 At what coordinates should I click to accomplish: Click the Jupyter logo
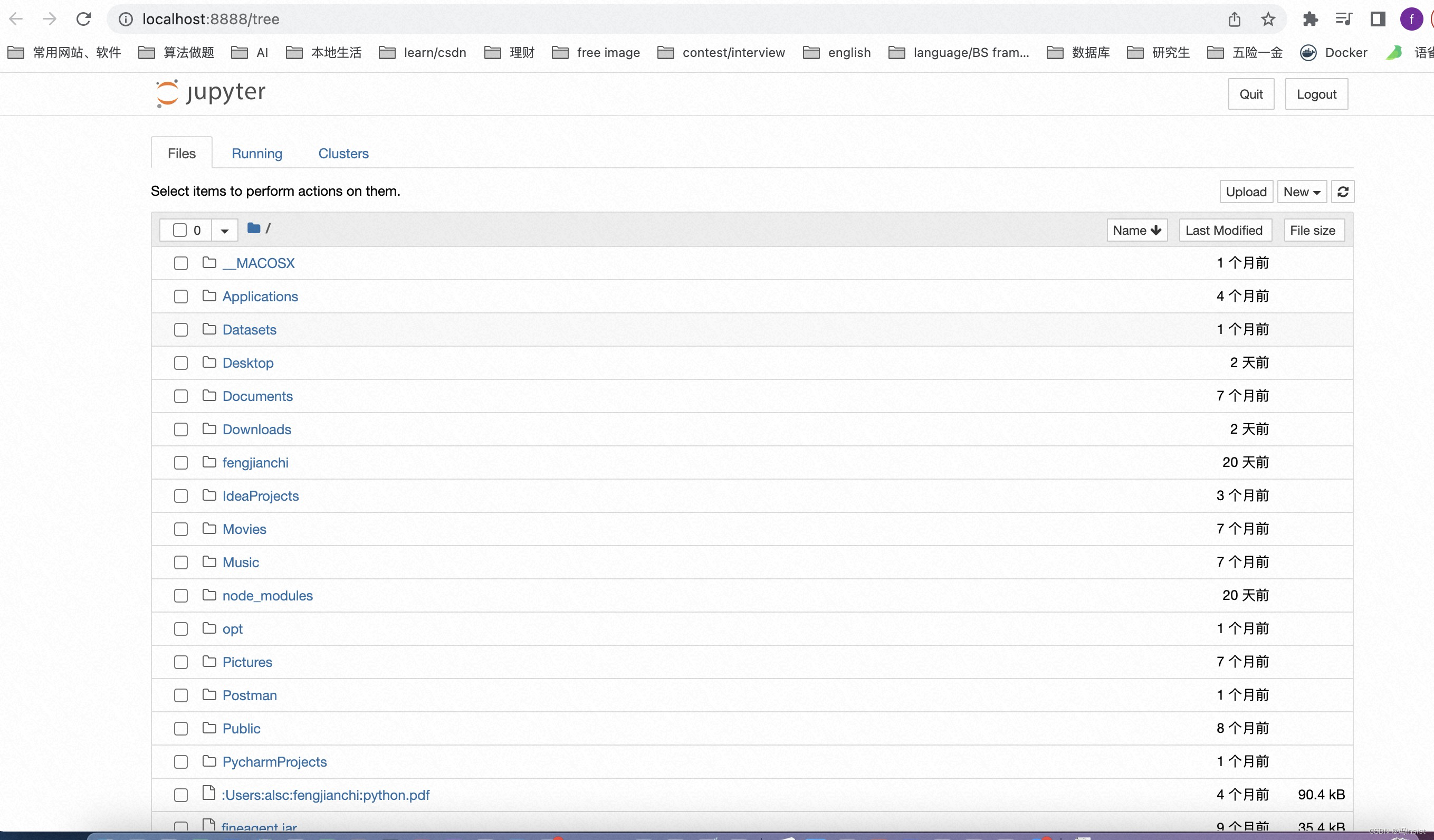[211, 93]
